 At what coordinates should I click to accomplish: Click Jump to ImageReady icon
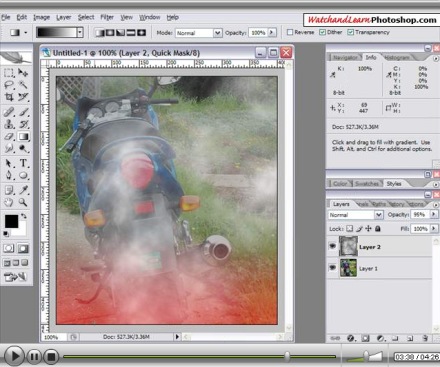[x=15, y=277]
